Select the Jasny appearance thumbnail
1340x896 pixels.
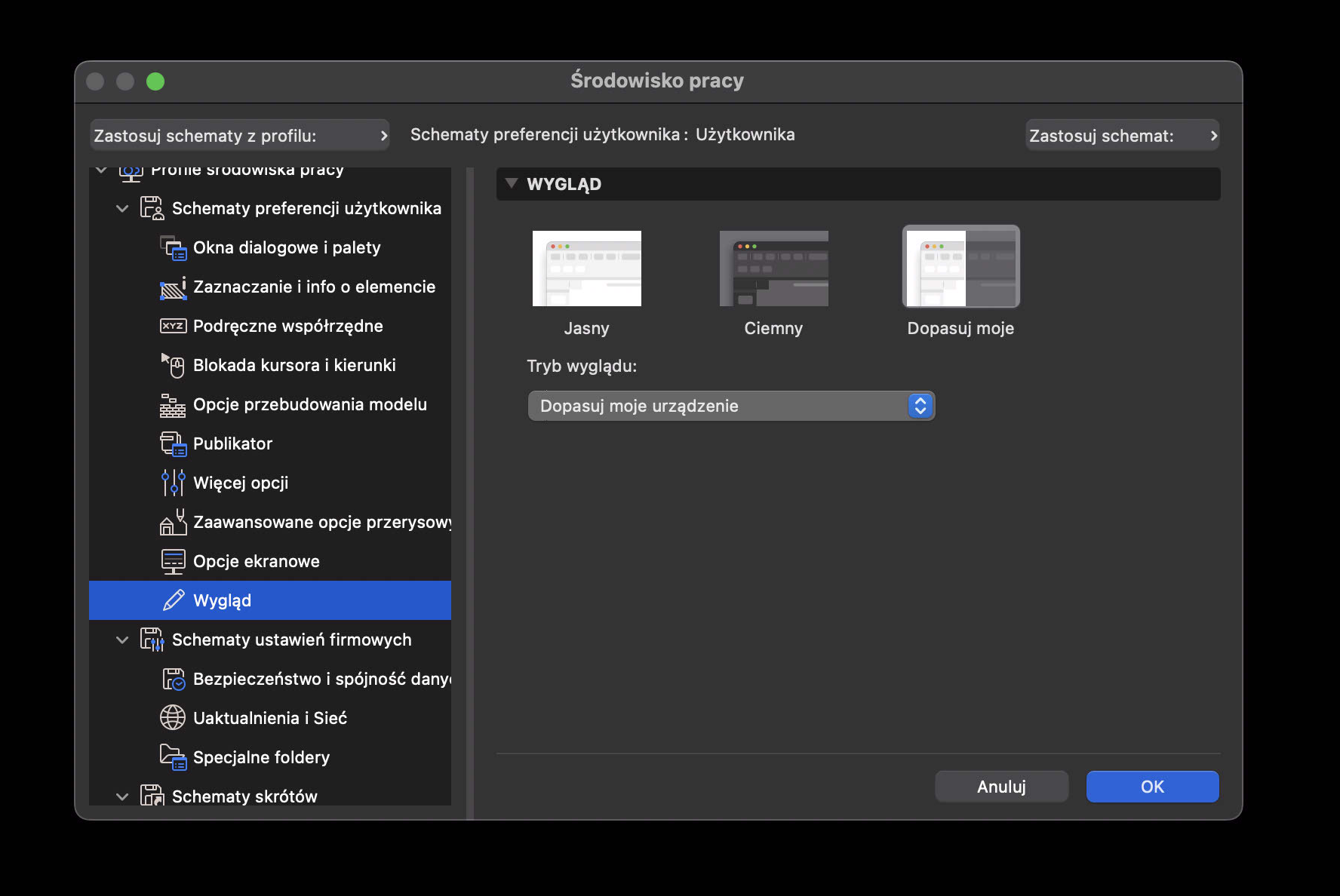point(587,268)
